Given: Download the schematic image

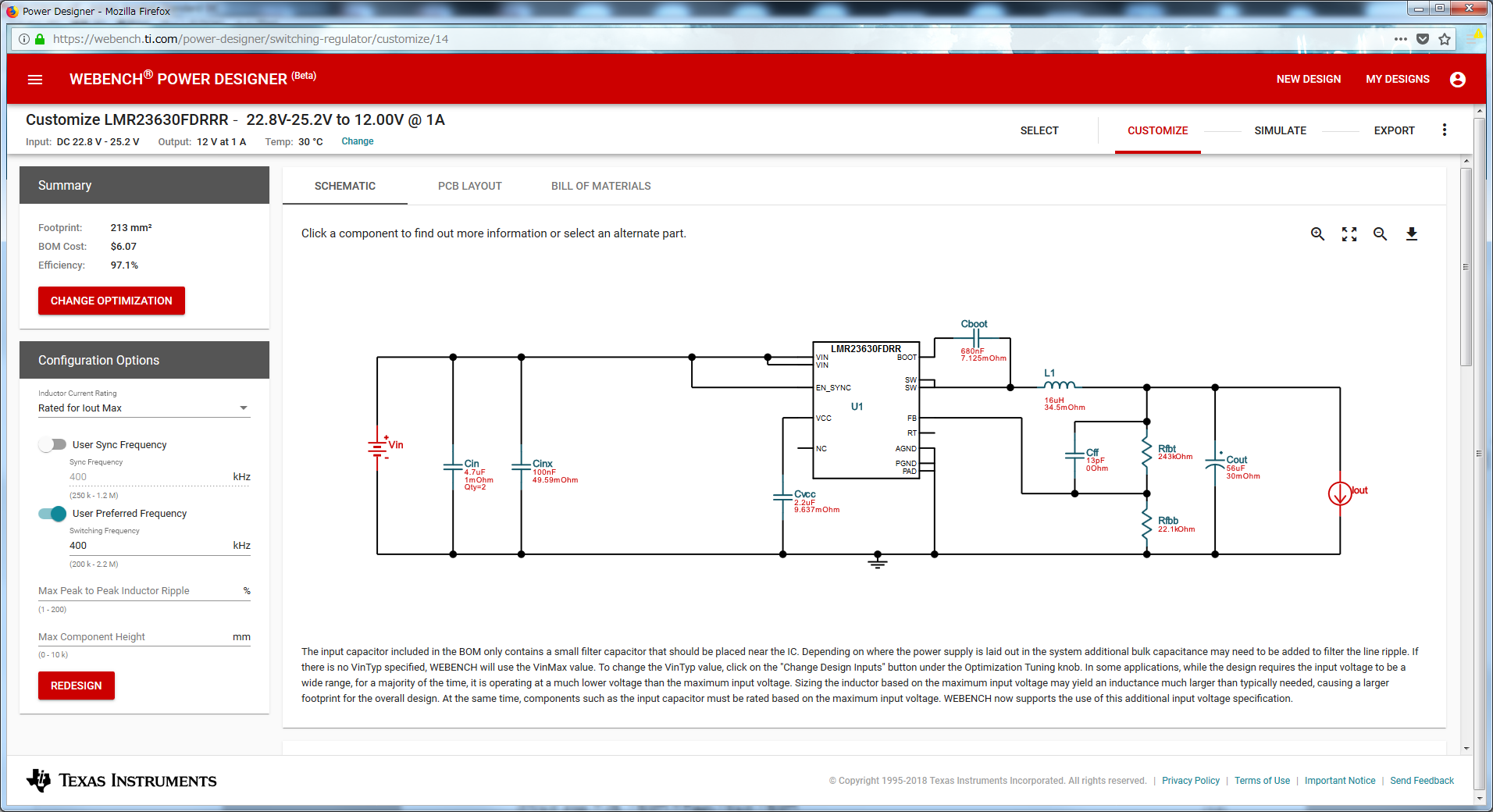Looking at the screenshot, I should (1411, 234).
